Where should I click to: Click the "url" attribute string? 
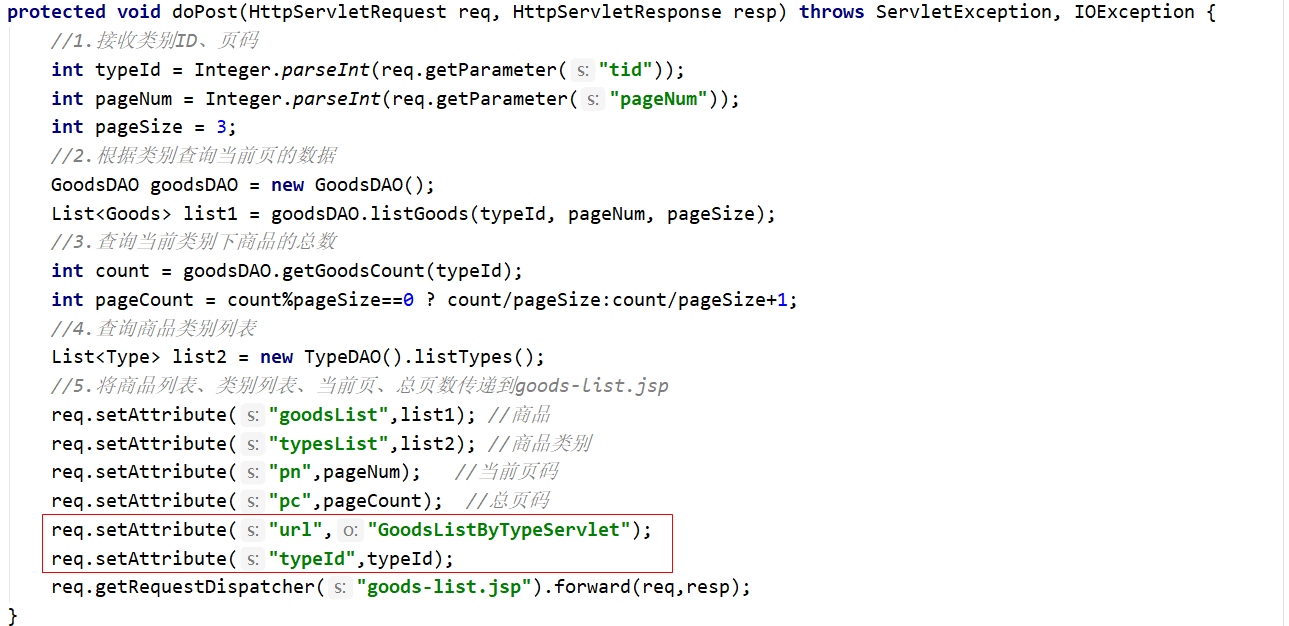pos(295,530)
